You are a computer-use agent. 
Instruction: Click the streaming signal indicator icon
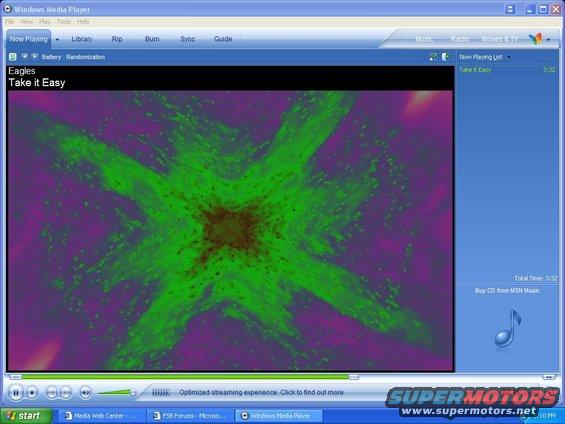pos(161,392)
